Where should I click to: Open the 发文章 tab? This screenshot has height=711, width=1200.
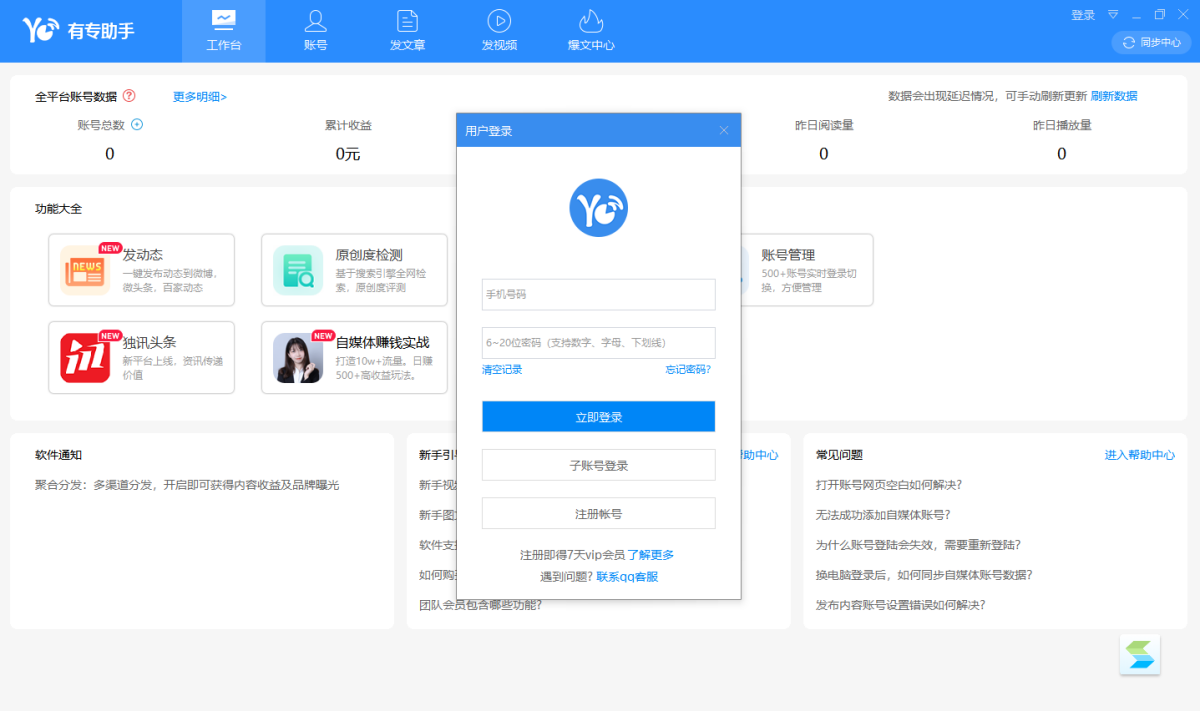coord(407,31)
